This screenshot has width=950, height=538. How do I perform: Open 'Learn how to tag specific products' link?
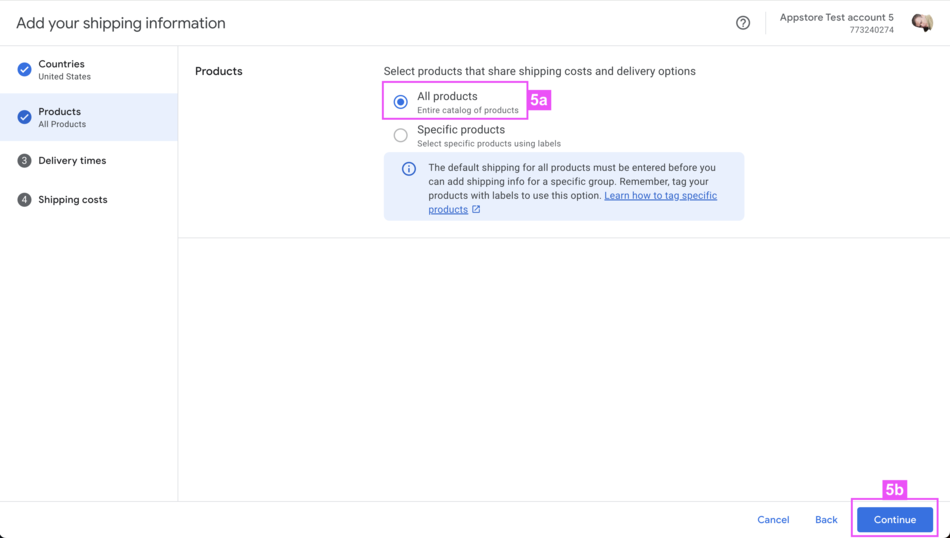point(660,196)
